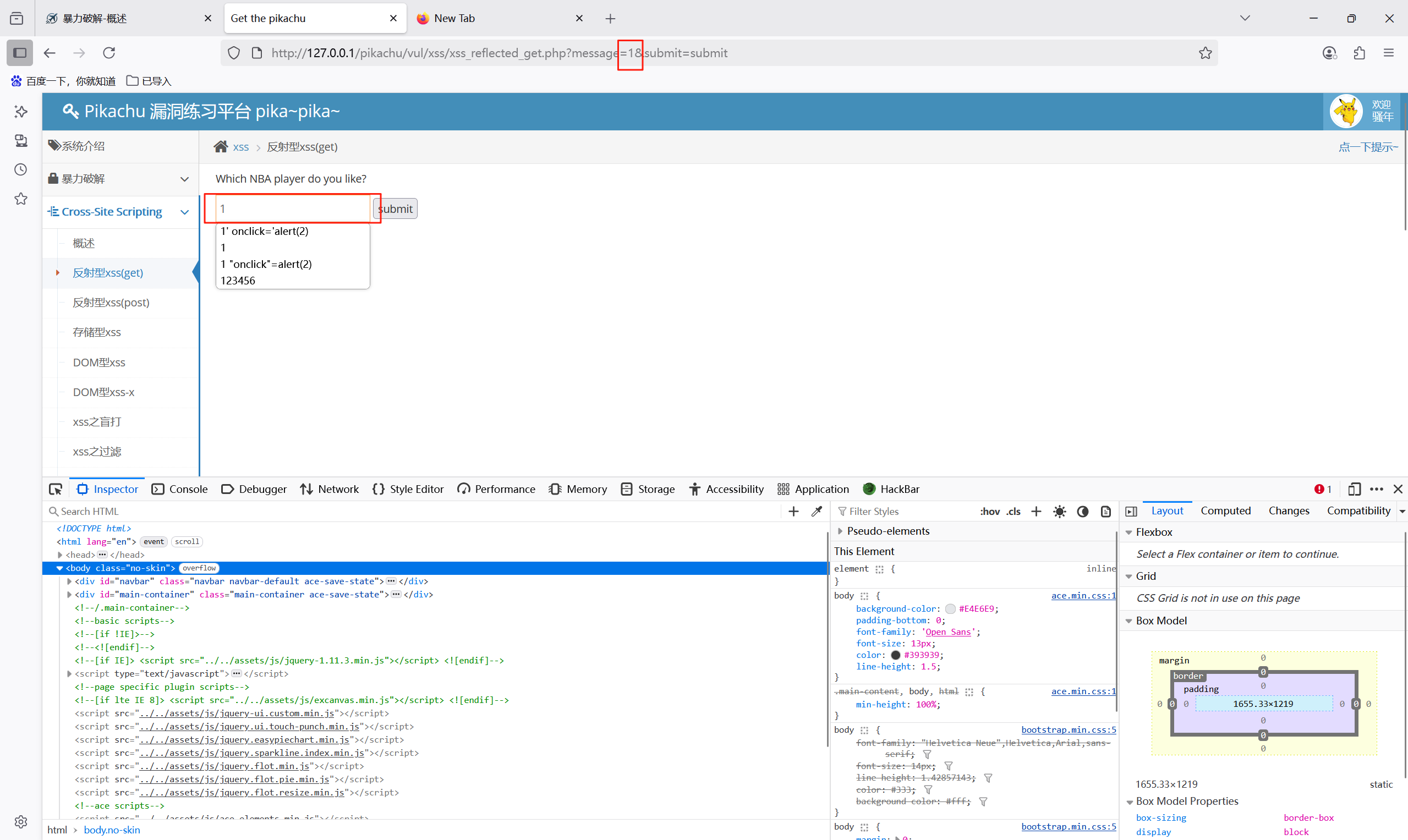
Task: Click the 点一下提示~ hint link
Action: pos(1368,147)
